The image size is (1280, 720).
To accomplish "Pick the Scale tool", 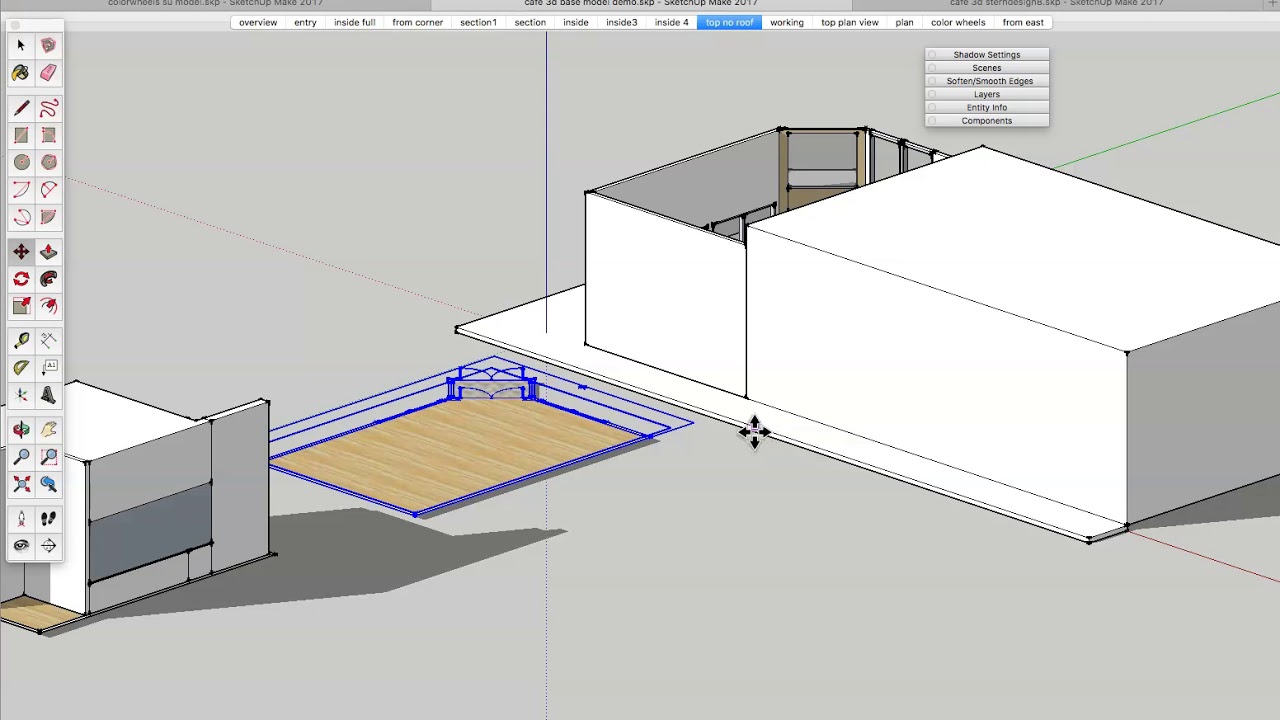I will (x=21, y=306).
